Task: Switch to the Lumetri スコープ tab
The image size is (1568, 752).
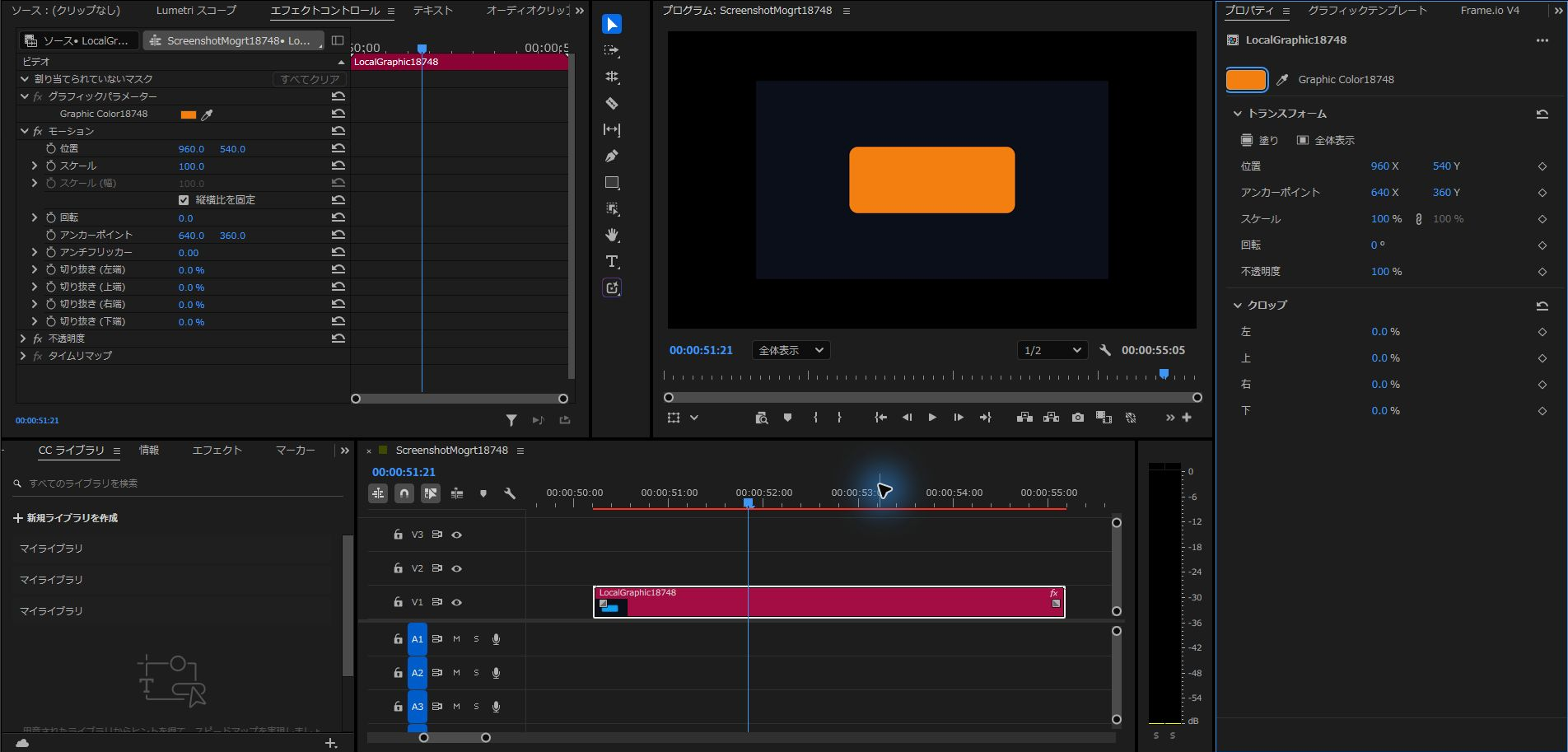Action: pyautogui.click(x=196, y=11)
